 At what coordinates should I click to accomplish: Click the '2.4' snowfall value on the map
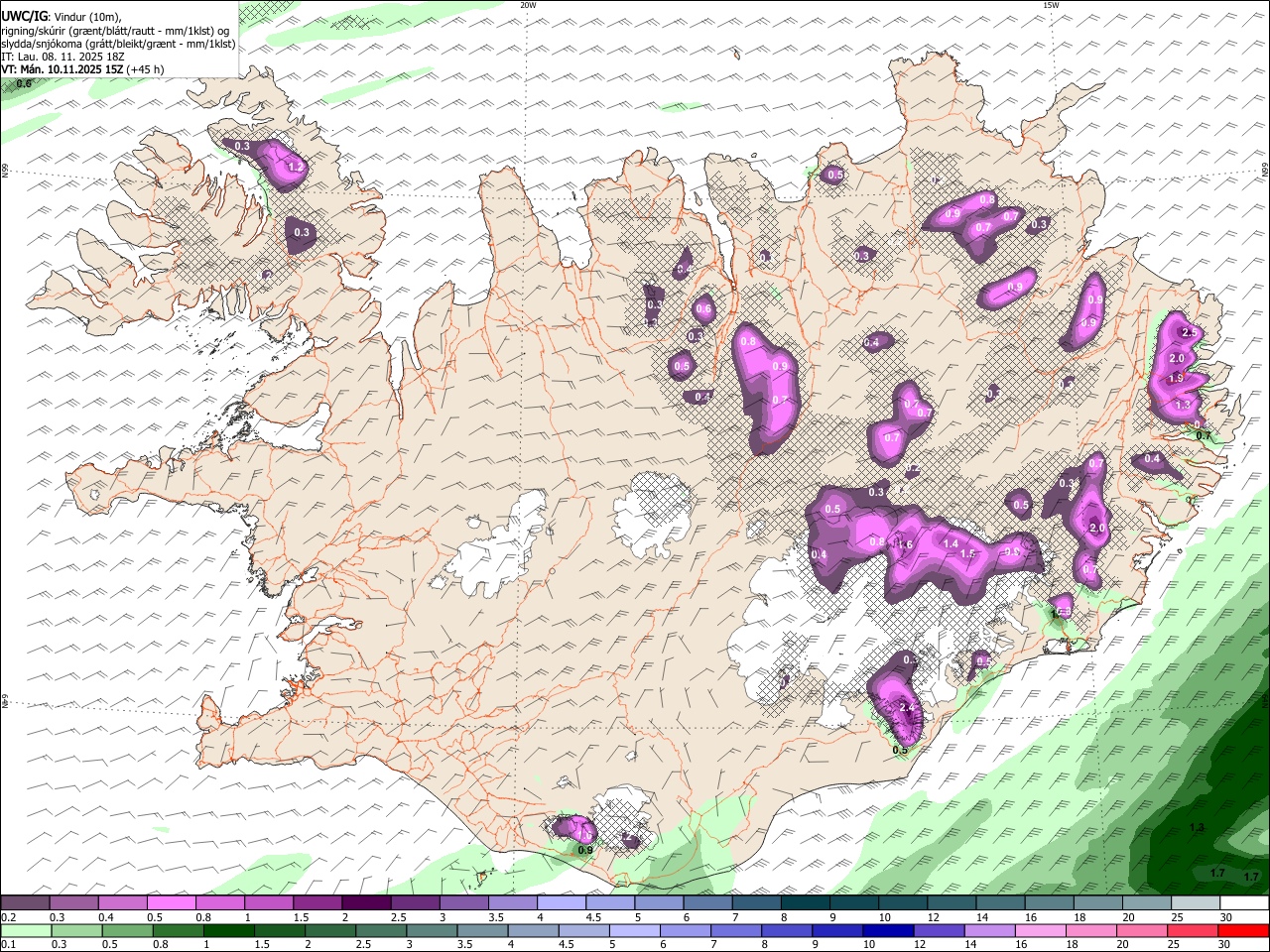tap(907, 706)
